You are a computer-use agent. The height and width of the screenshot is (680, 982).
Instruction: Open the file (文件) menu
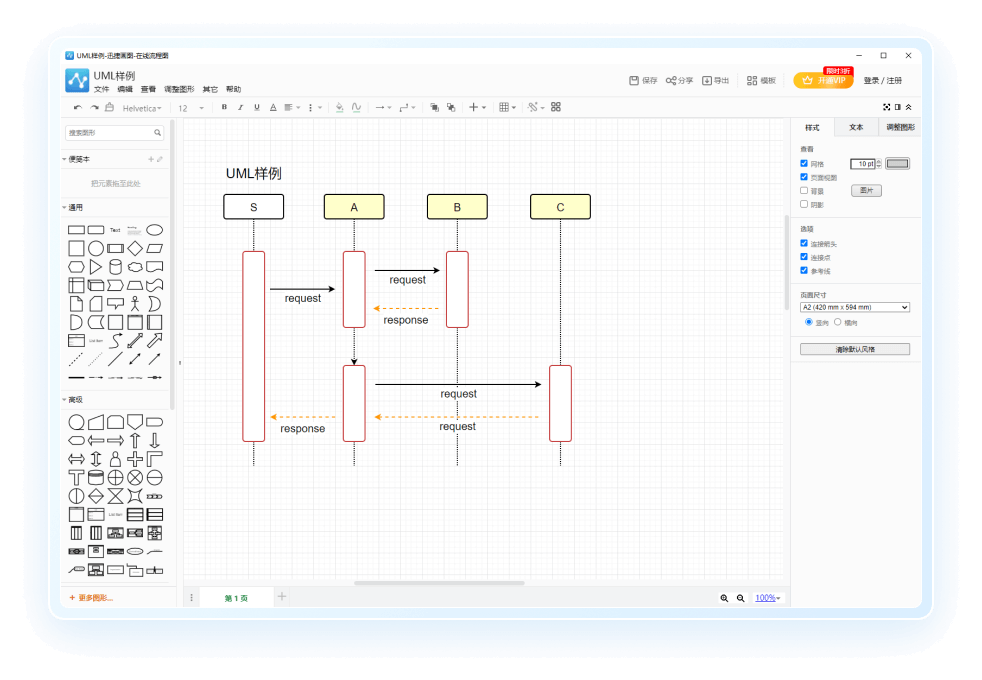101,89
